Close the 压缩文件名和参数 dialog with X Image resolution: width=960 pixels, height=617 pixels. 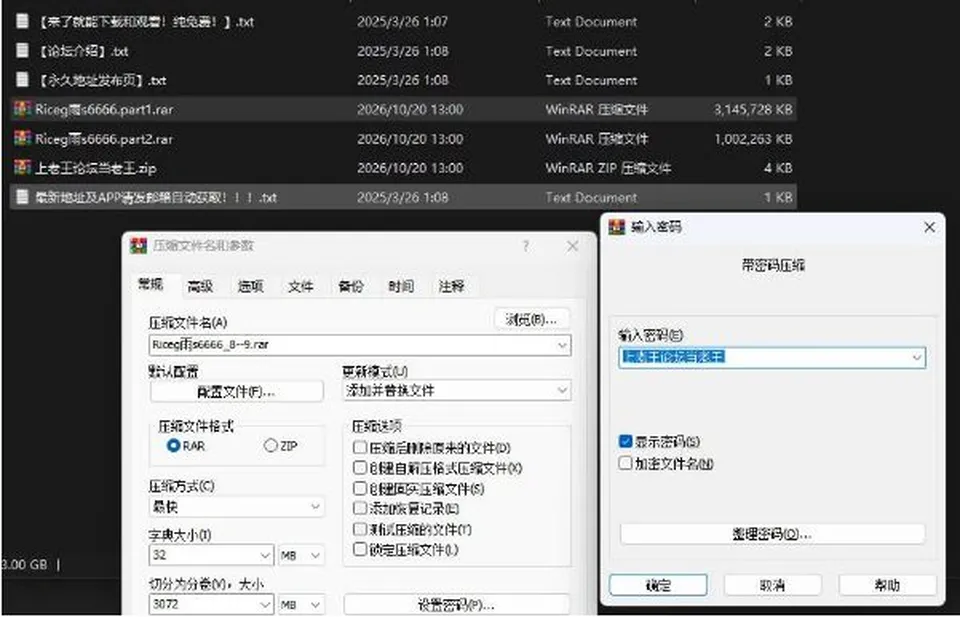point(572,246)
